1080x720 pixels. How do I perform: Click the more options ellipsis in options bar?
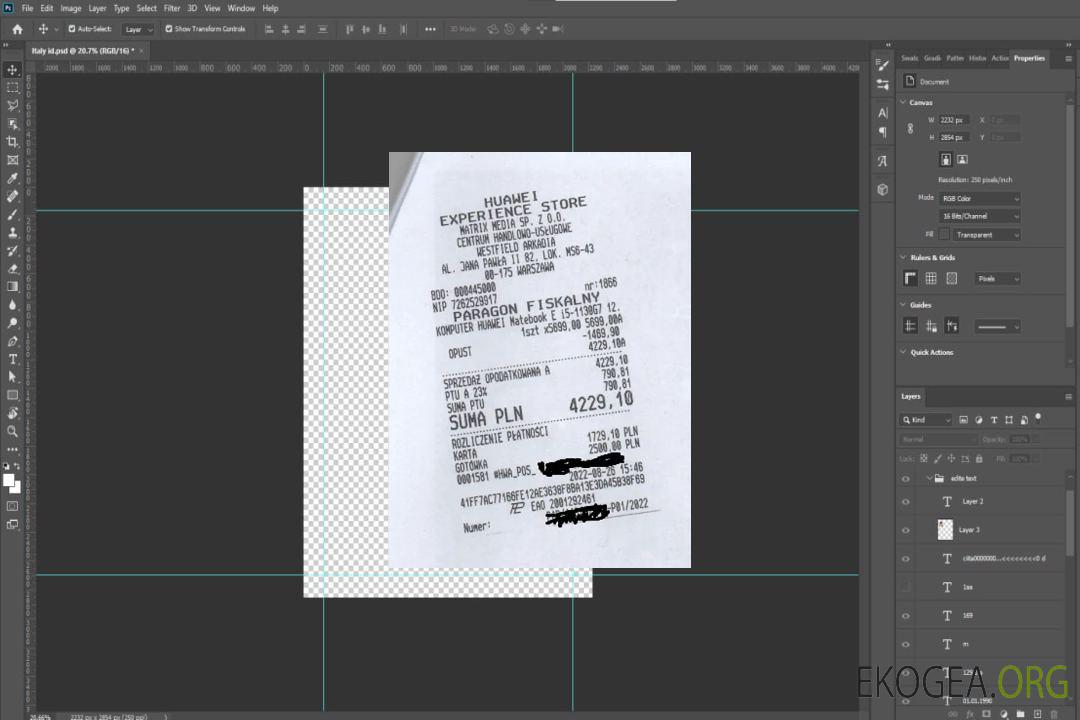(430, 29)
